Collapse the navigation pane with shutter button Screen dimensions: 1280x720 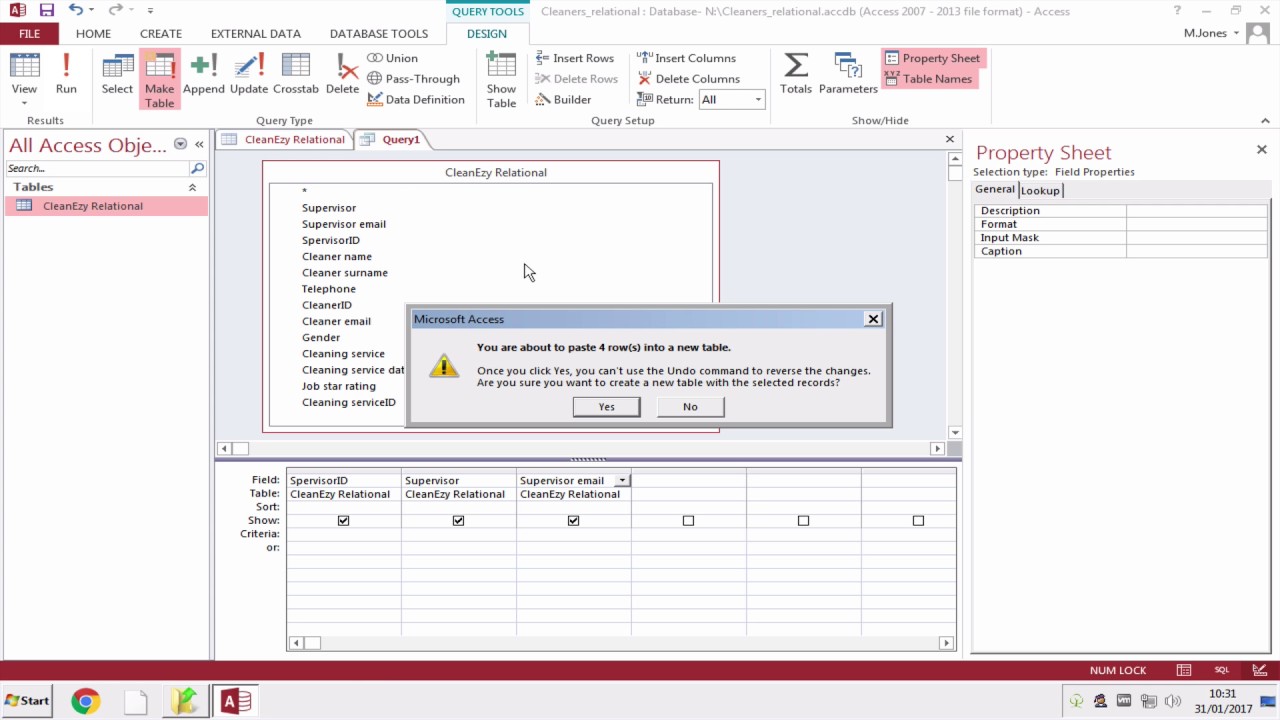[199, 145]
